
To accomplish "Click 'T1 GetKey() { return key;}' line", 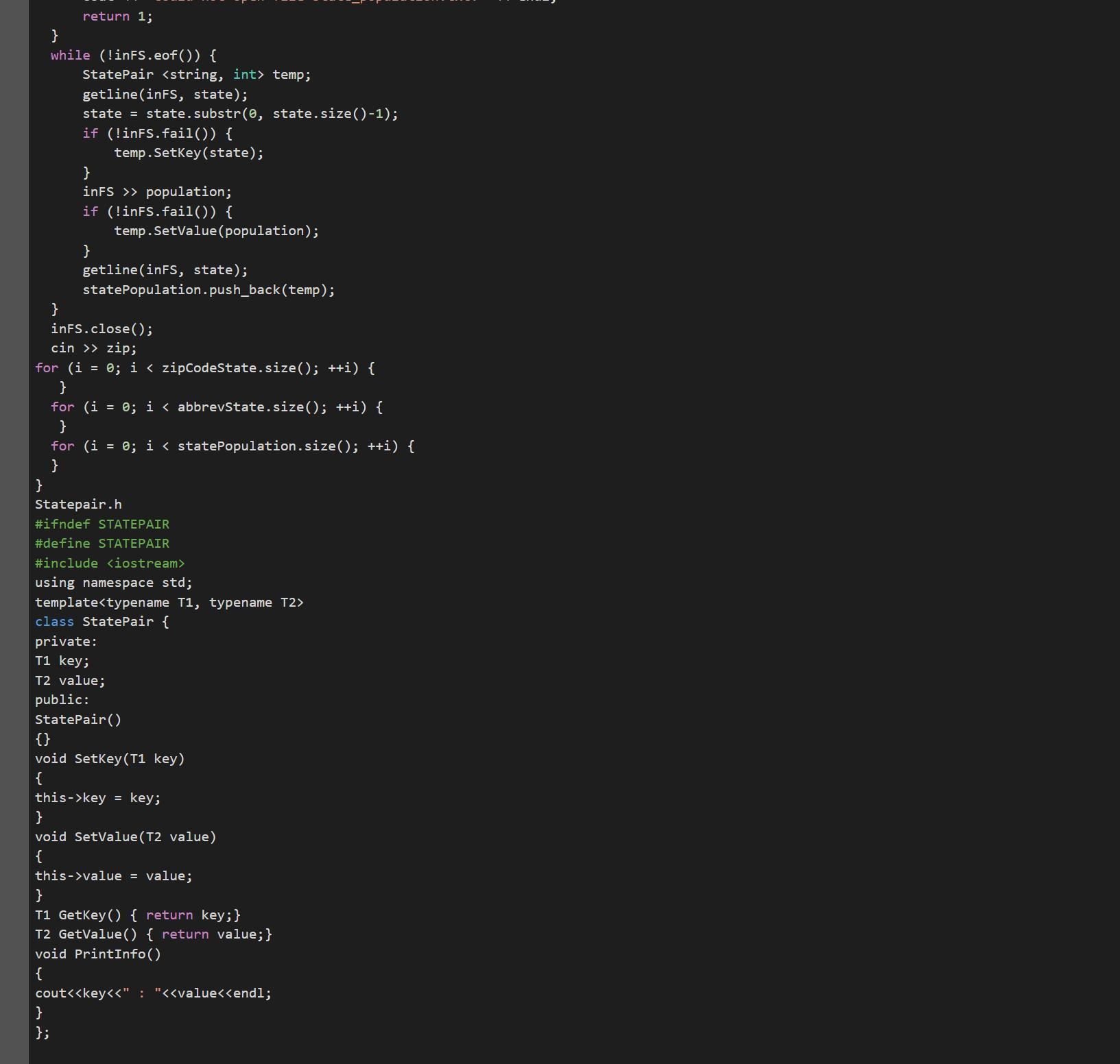I will click(138, 915).
